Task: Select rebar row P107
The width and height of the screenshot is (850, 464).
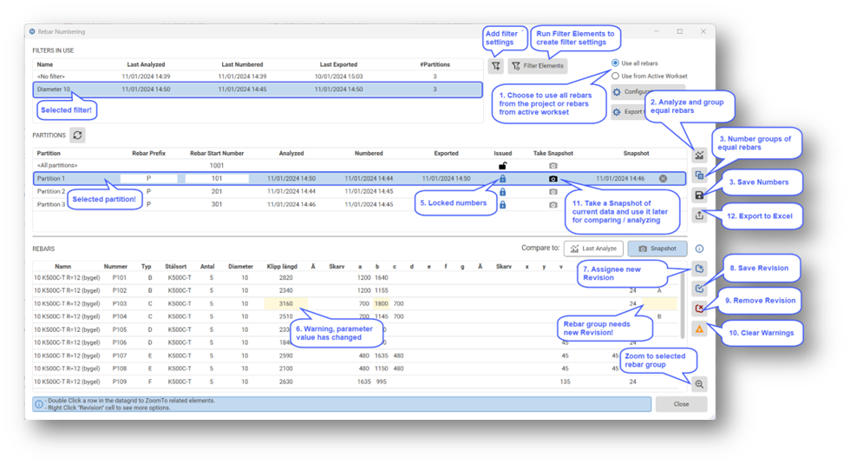Action: [x=356, y=356]
